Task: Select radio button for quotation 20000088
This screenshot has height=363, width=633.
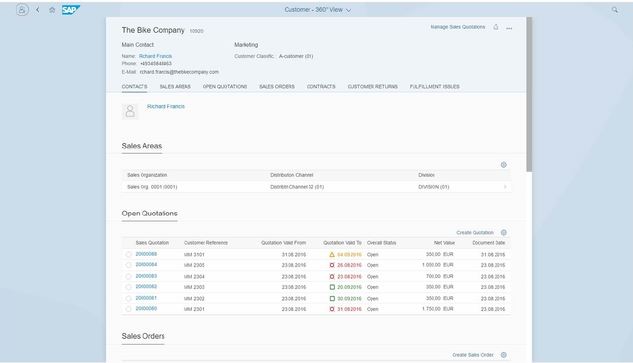Action: 128,254
